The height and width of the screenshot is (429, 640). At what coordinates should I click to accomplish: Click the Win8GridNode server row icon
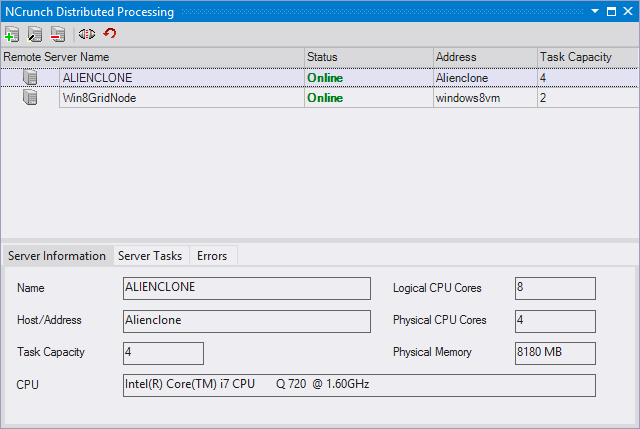(x=30, y=98)
